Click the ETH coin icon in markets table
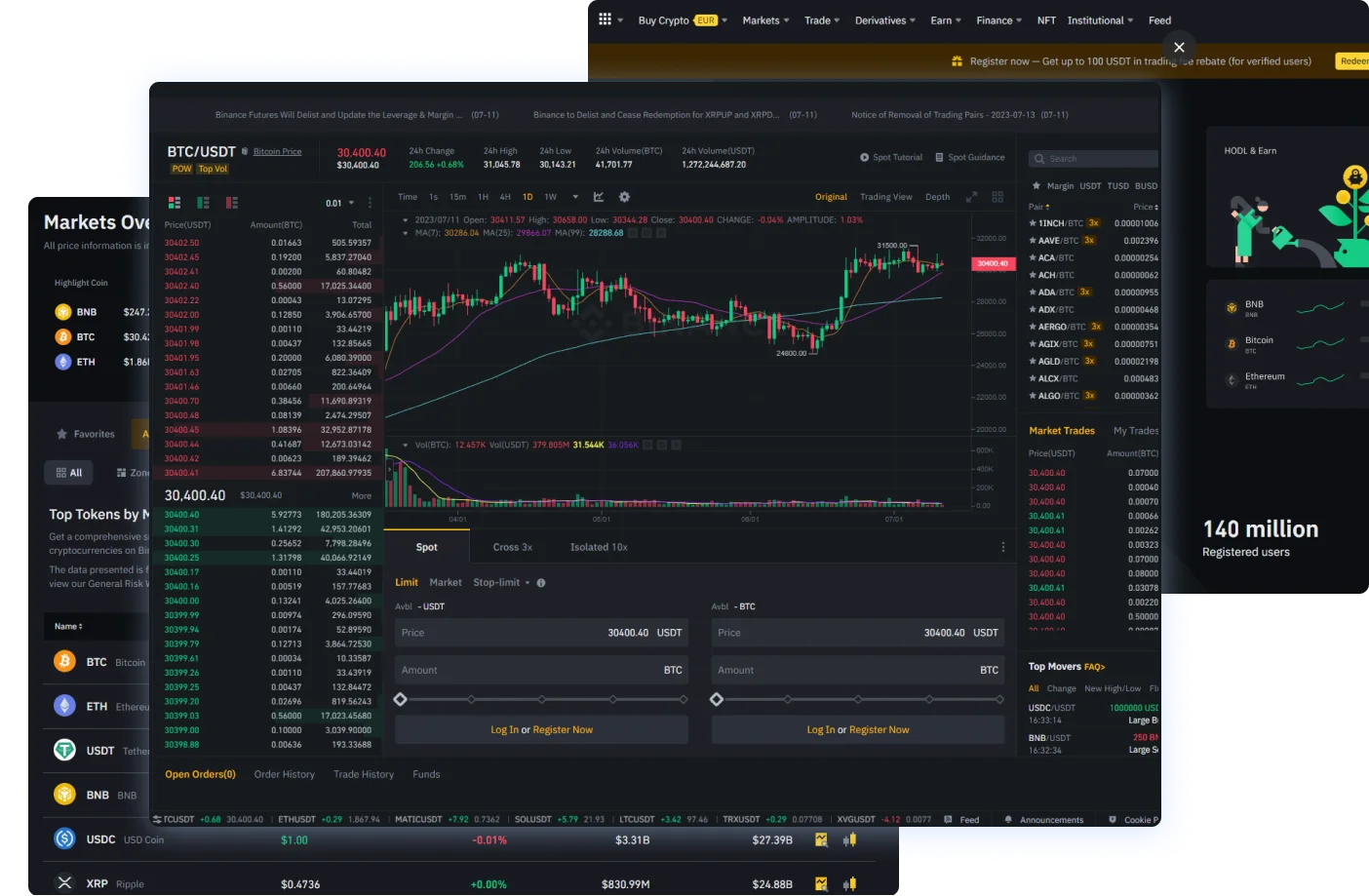The width and height of the screenshot is (1369, 896). tap(64, 706)
